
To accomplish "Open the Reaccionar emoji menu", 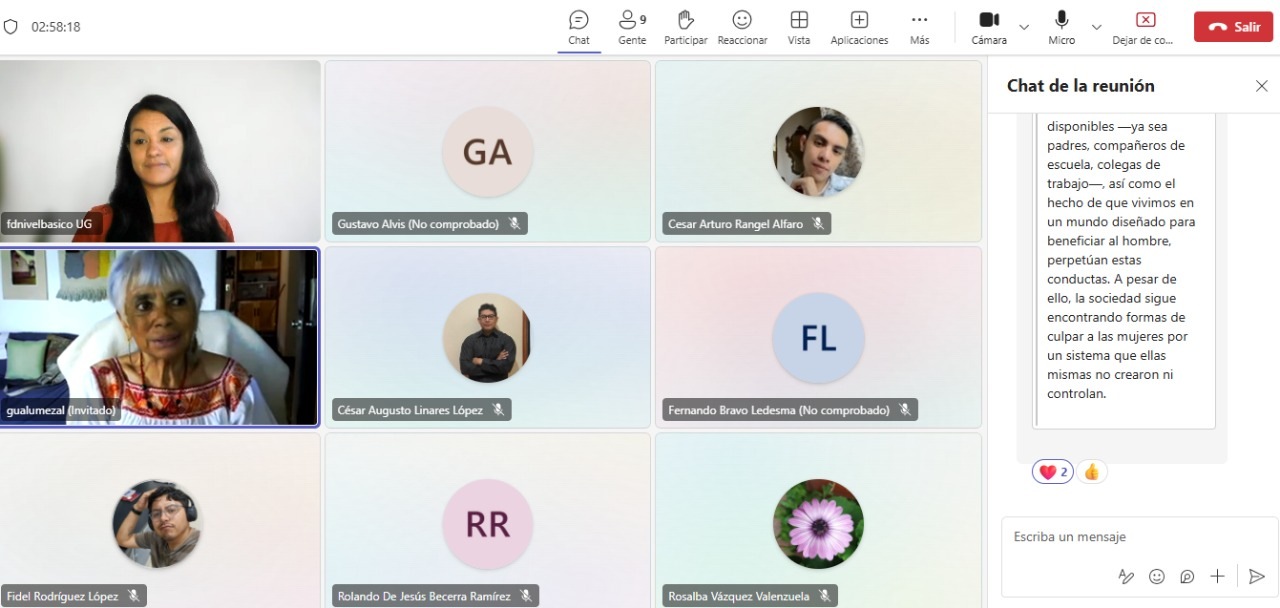I will 742,27.
